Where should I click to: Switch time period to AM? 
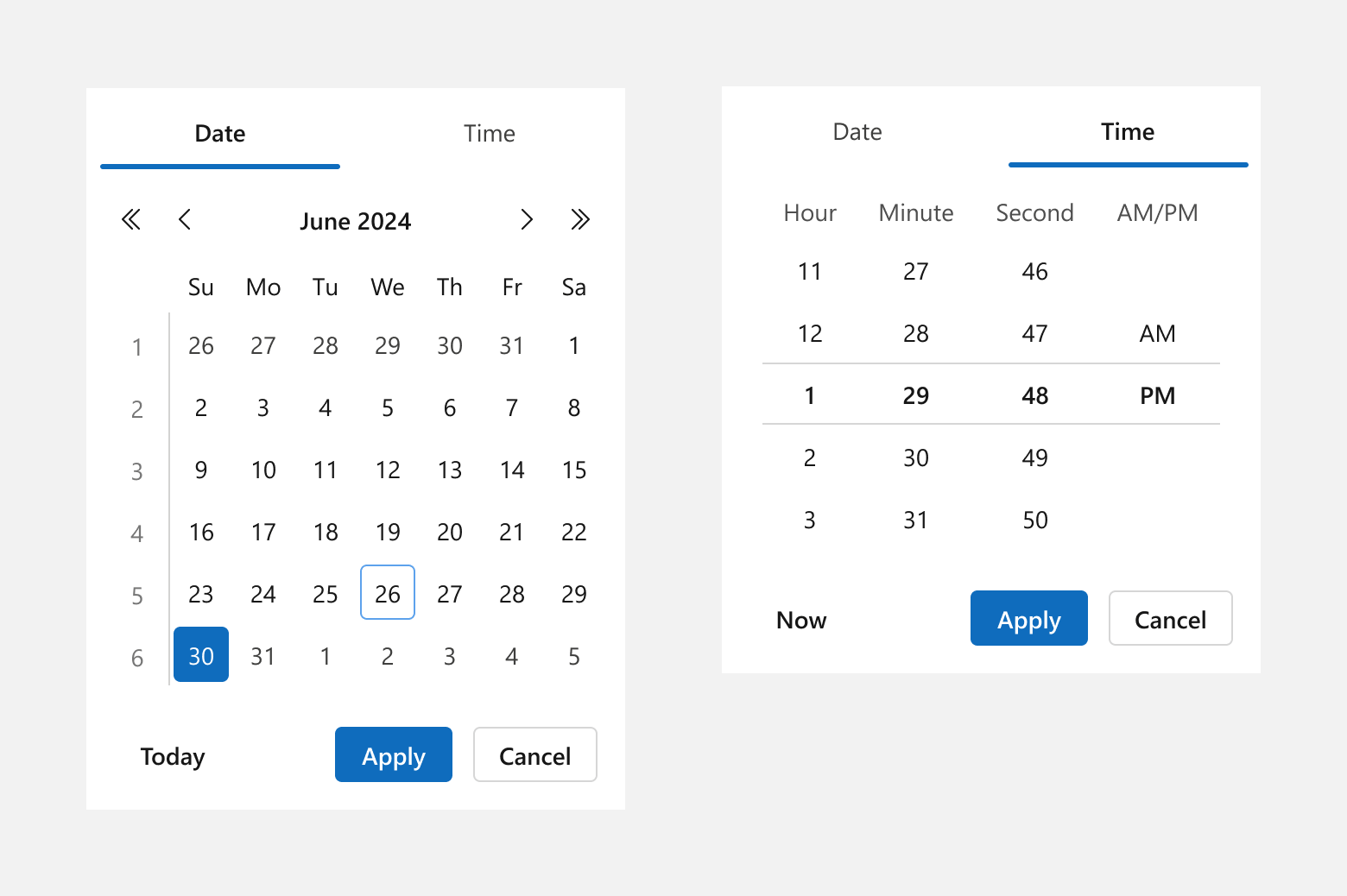point(1157,333)
